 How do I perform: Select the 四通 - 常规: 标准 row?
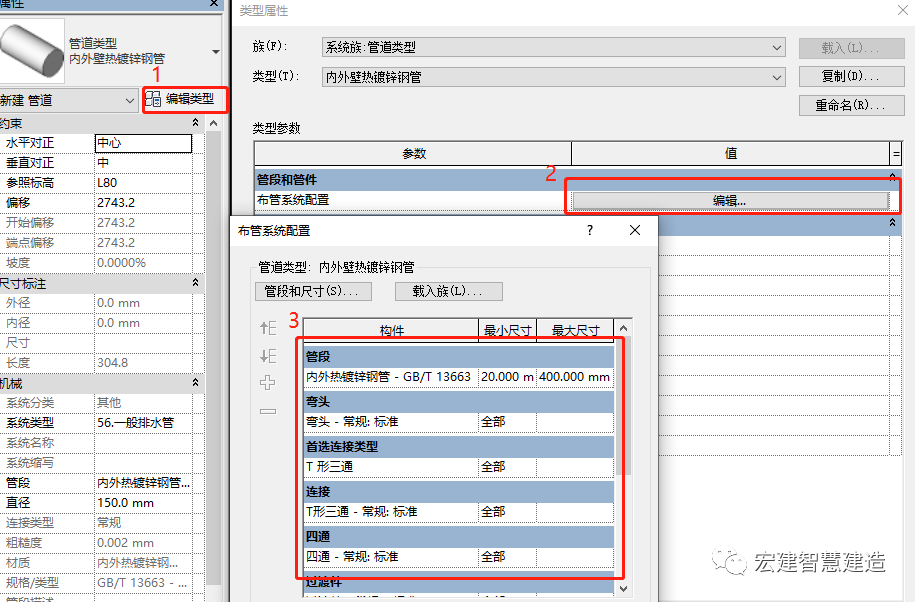[391, 556]
